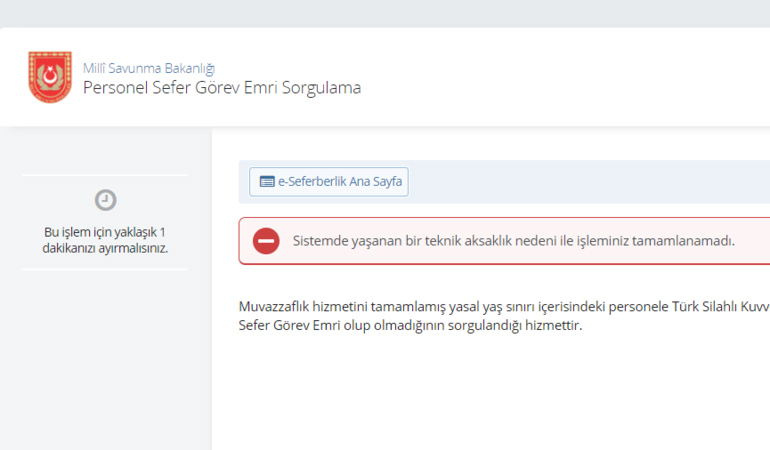Click the description line starting with Sefer Görev Emri
The width and height of the screenshot is (770, 450).
pyautogui.click(x=410, y=326)
